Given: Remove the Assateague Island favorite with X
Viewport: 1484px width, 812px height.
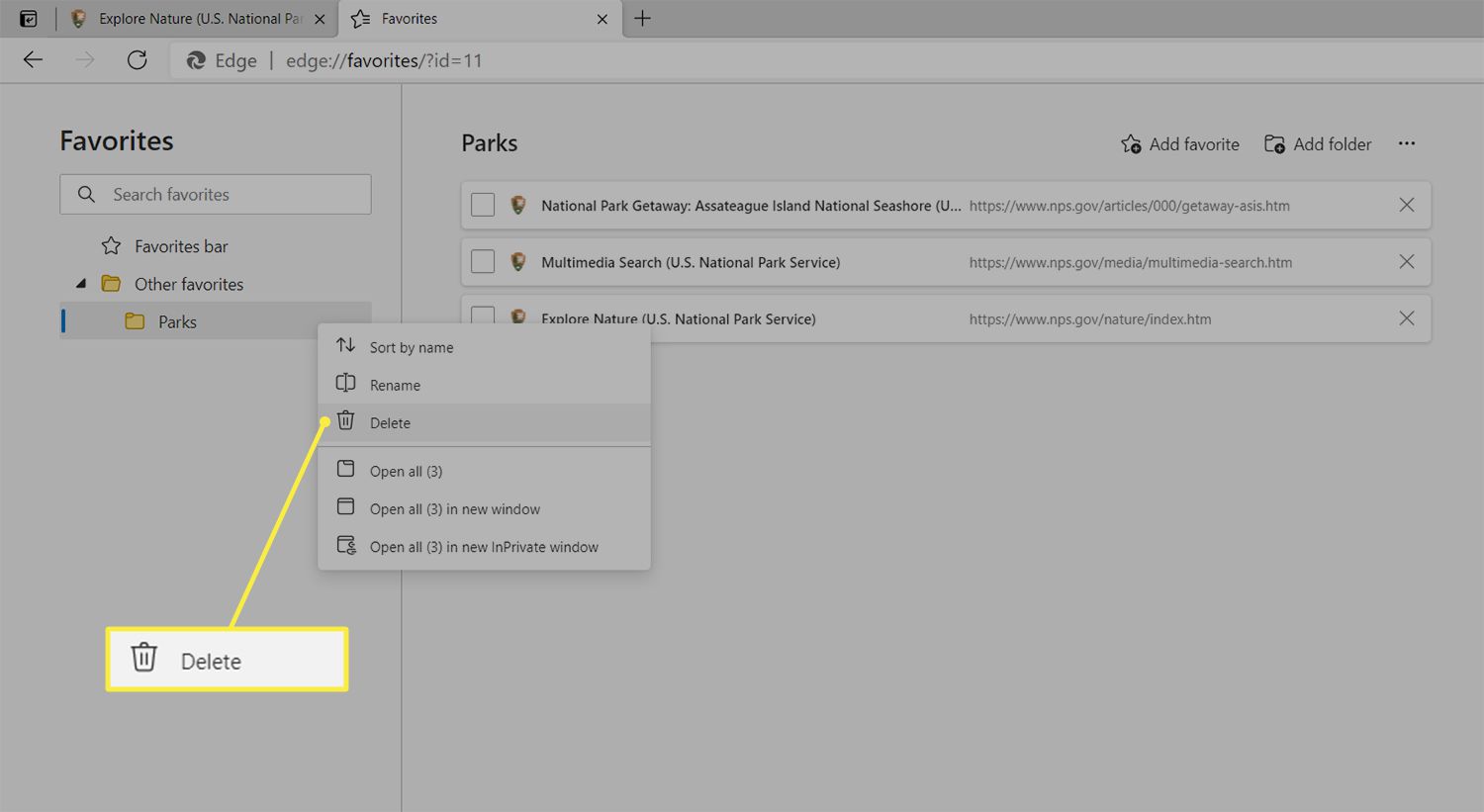Looking at the screenshot, I should [1406, 205].
